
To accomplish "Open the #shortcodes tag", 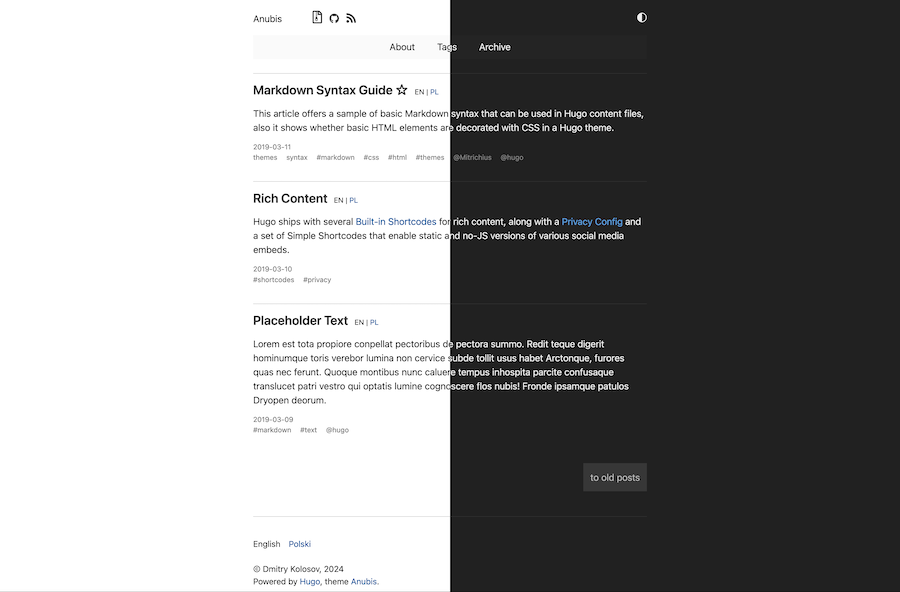I will click(274, 280).
